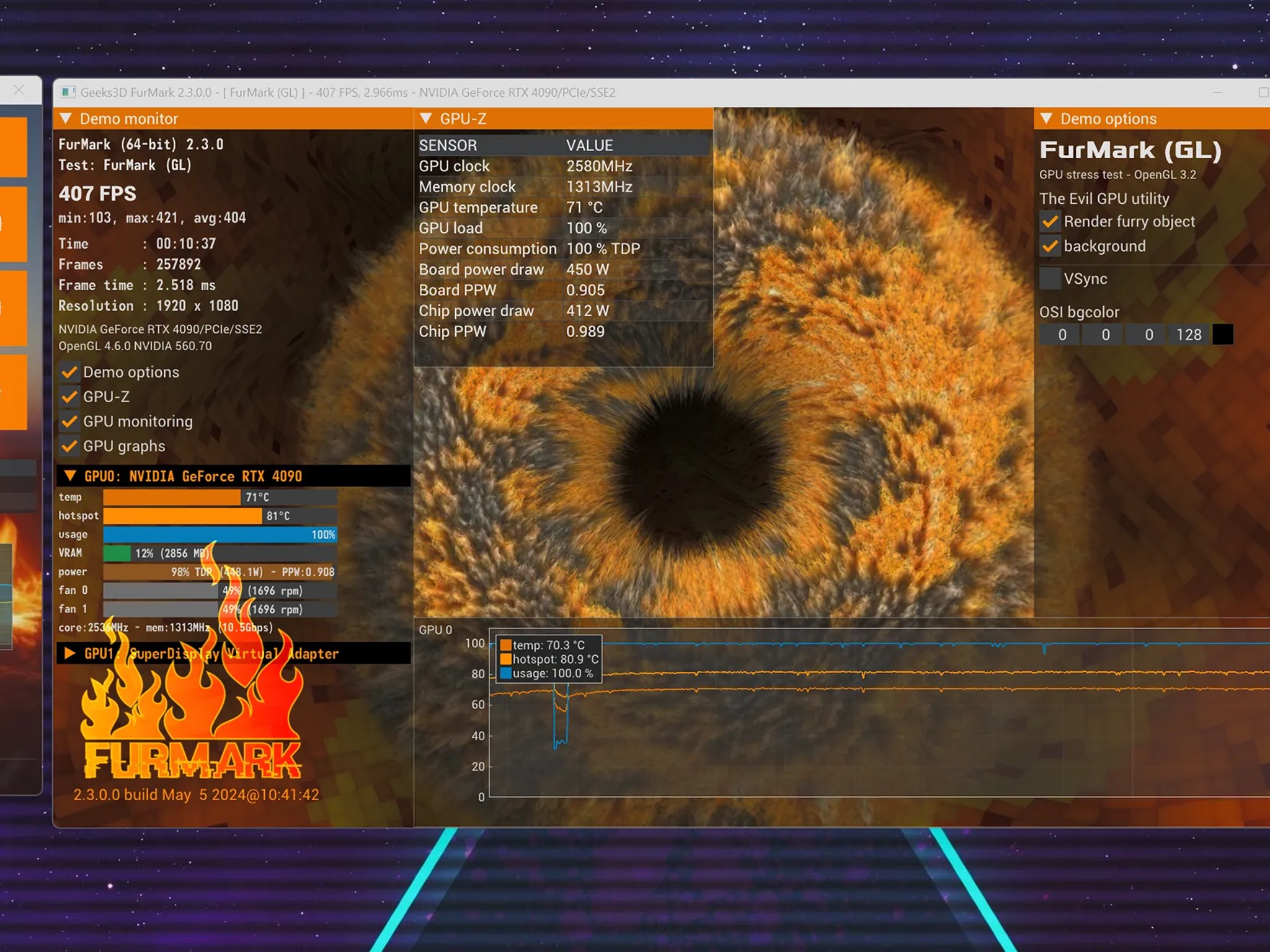Collapse the GPU0 NVIDIA GeForce RTX 4090 section
Image resolution: width=1270 pixels, height=952 pixels.
tap(70, 476)
